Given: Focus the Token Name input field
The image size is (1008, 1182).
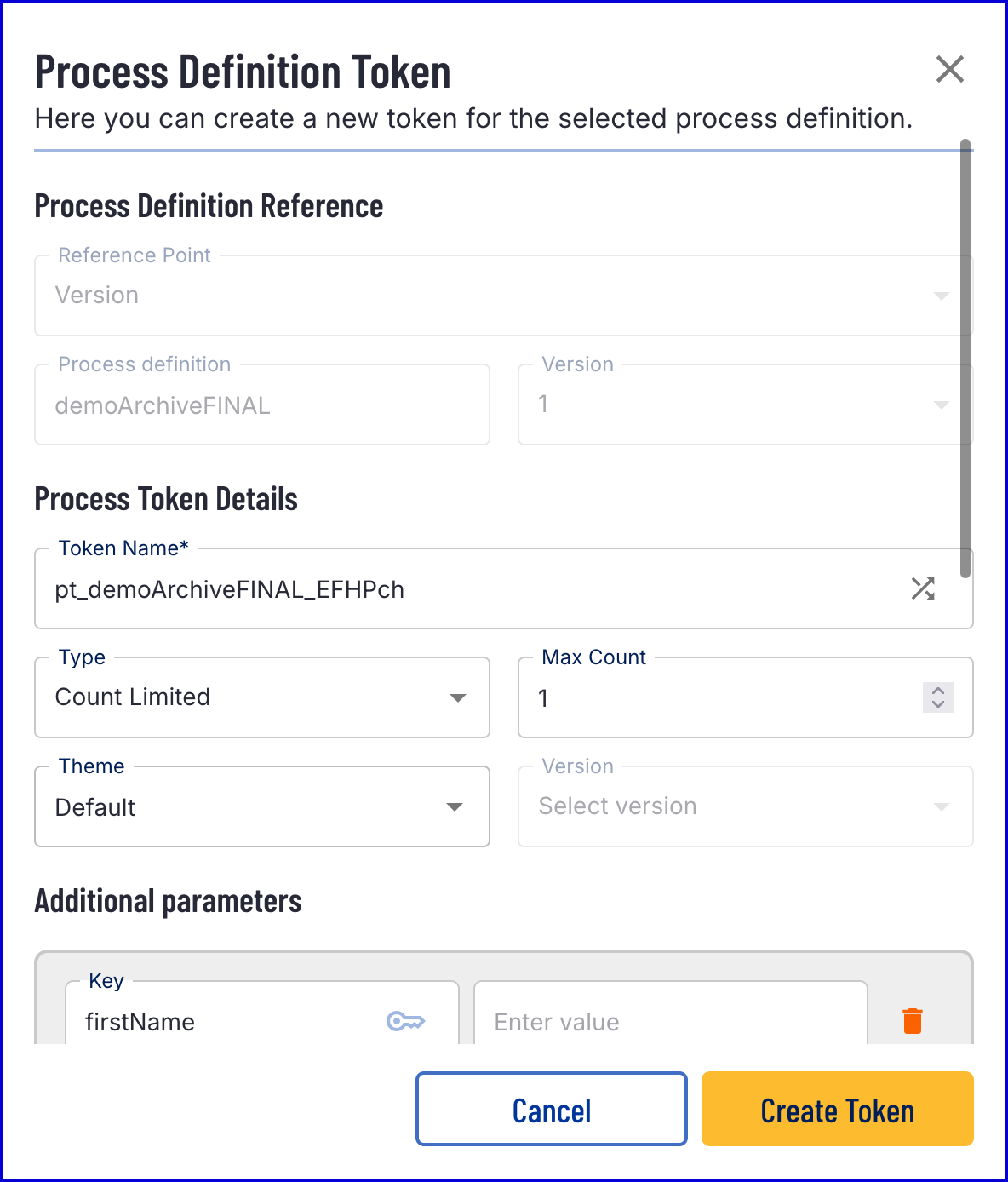Looking at the screenshot, I should click(504, 588).
